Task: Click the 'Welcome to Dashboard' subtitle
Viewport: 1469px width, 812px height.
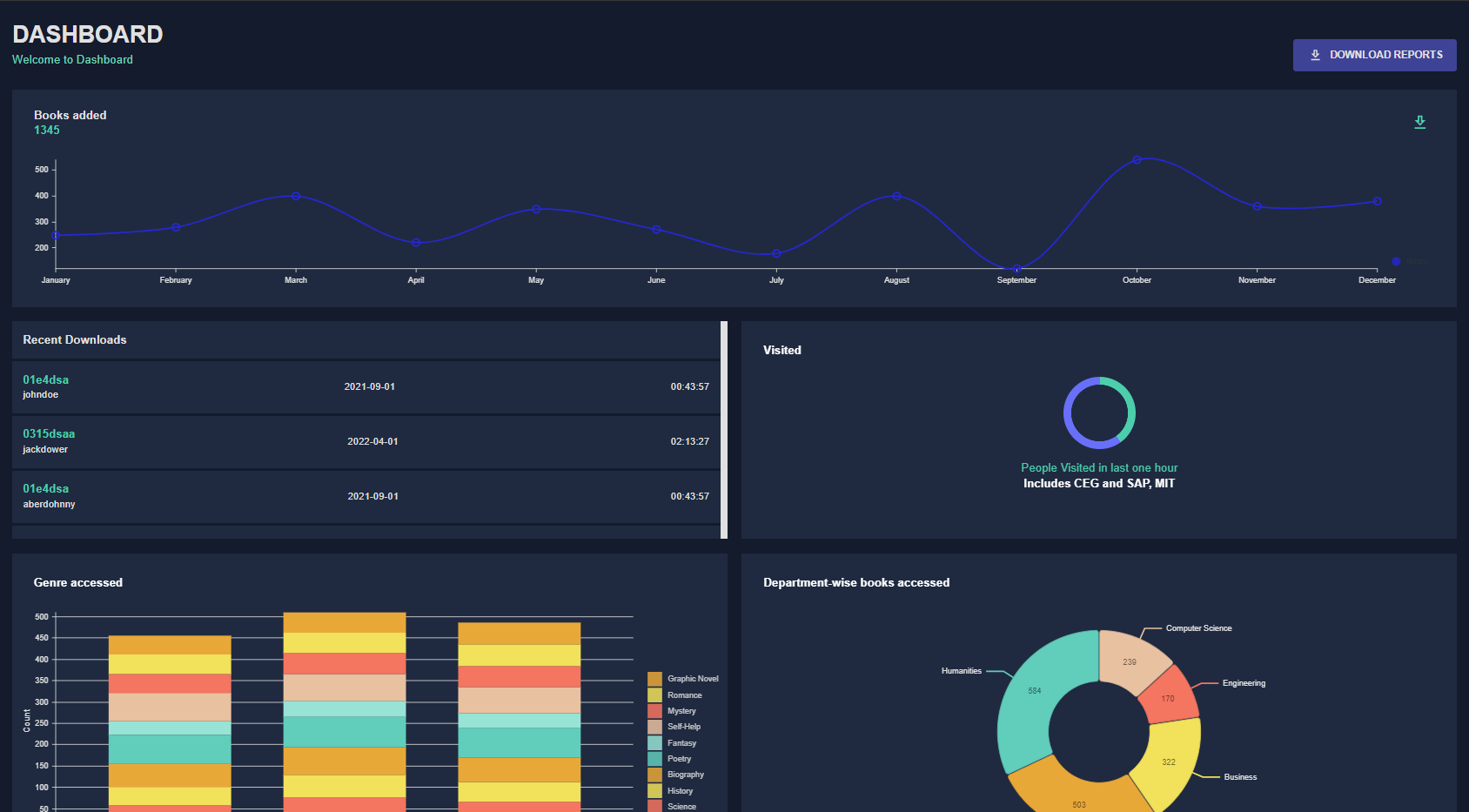Action: coord(72,60)
